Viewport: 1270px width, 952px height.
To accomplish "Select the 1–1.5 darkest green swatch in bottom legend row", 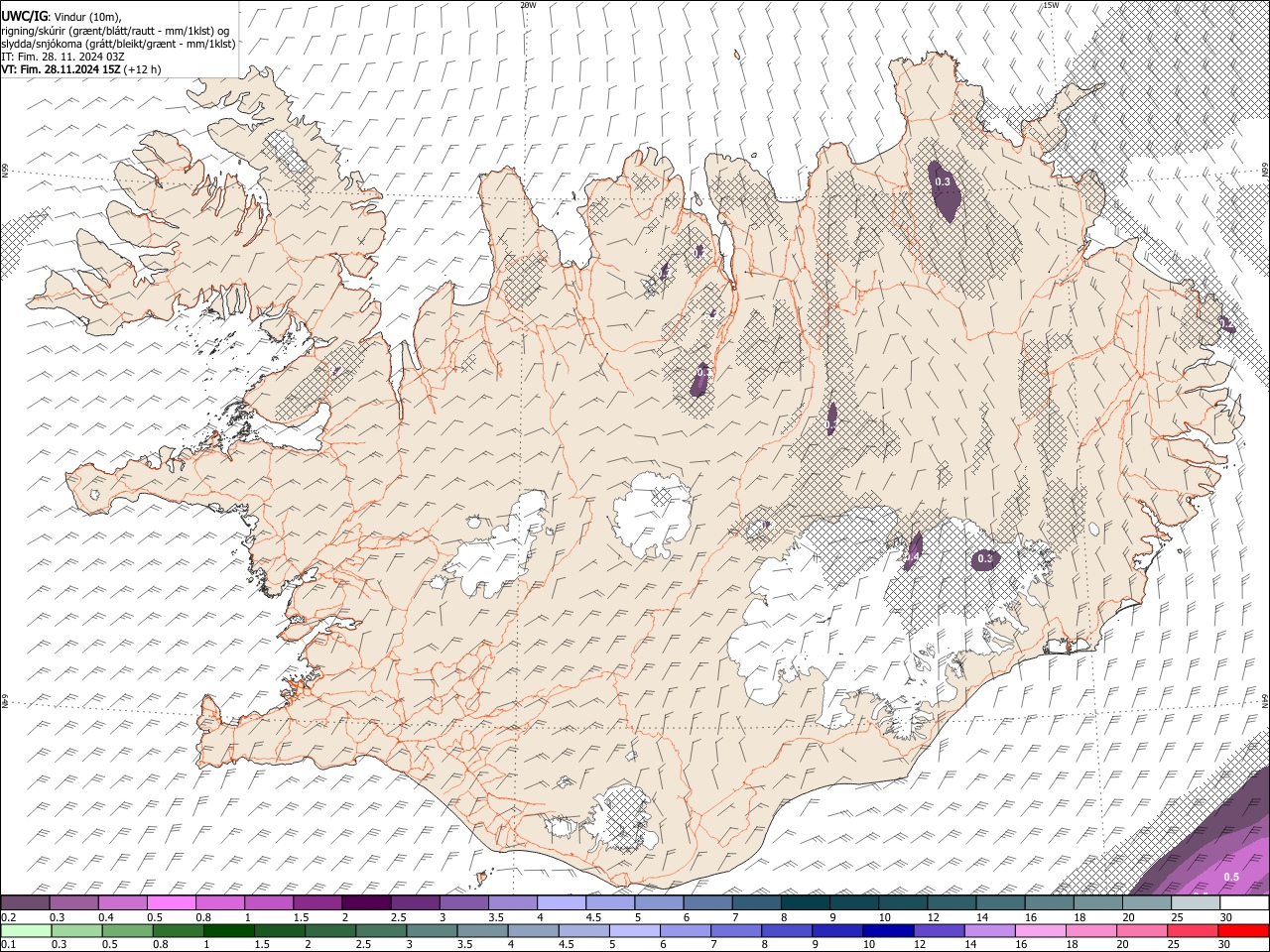I will 229,930.
